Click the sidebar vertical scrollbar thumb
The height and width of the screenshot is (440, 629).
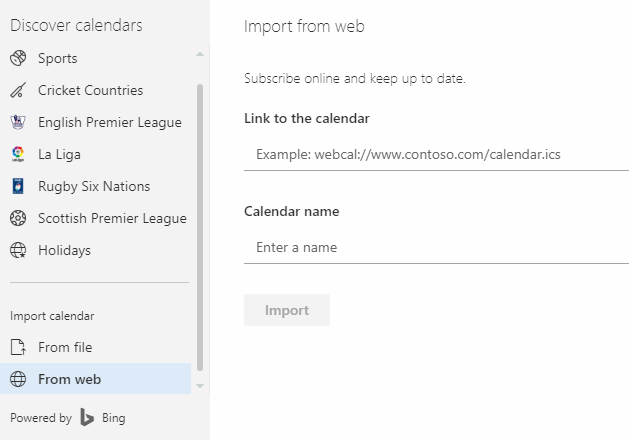point(200,225)
